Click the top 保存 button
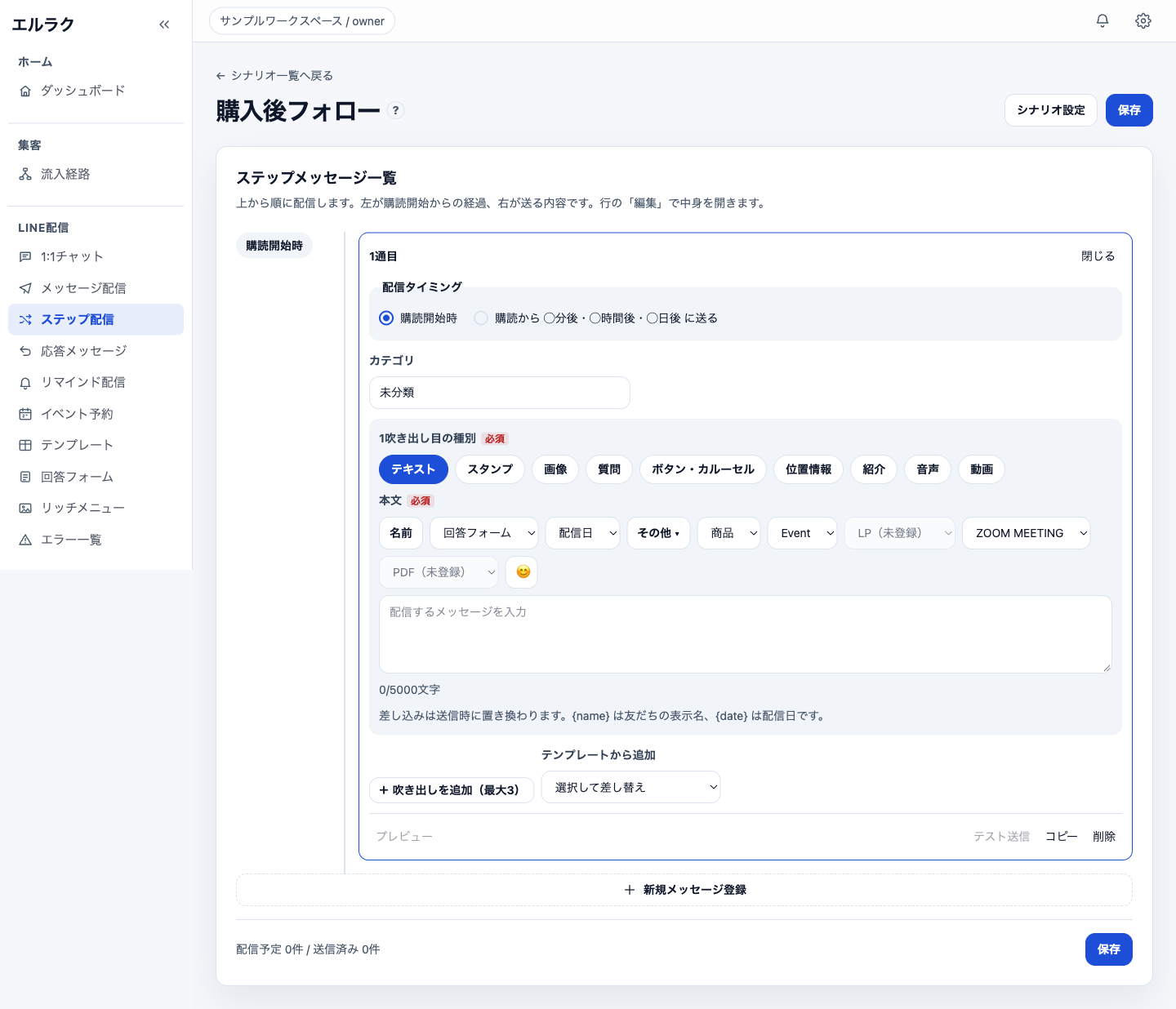Image resolution: width=1176 pixels, height=1009 pixels. click(1129, 110)
